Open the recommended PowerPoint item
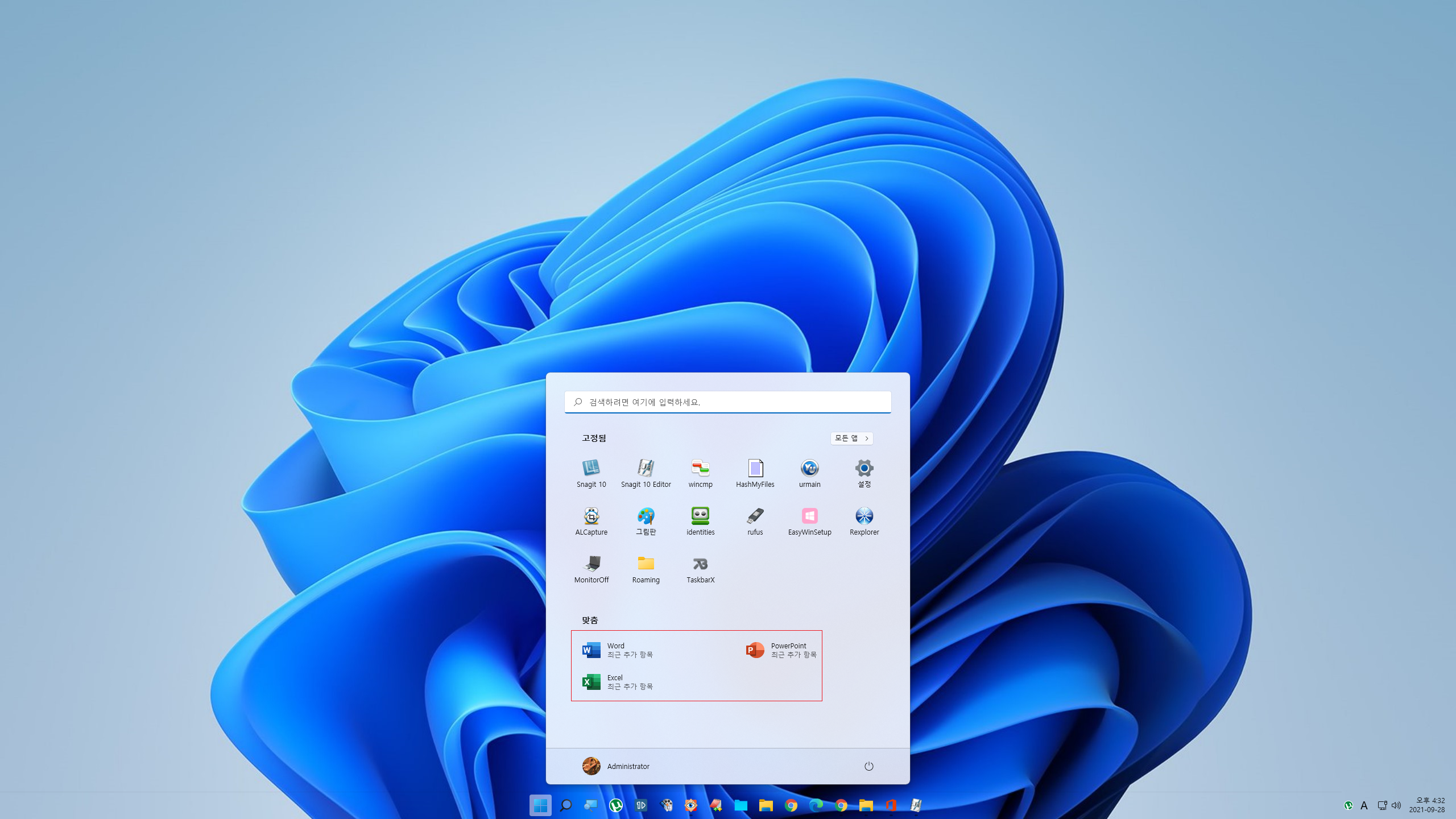The height and width of the screenshot is (819, 1456). coord(781,650)
